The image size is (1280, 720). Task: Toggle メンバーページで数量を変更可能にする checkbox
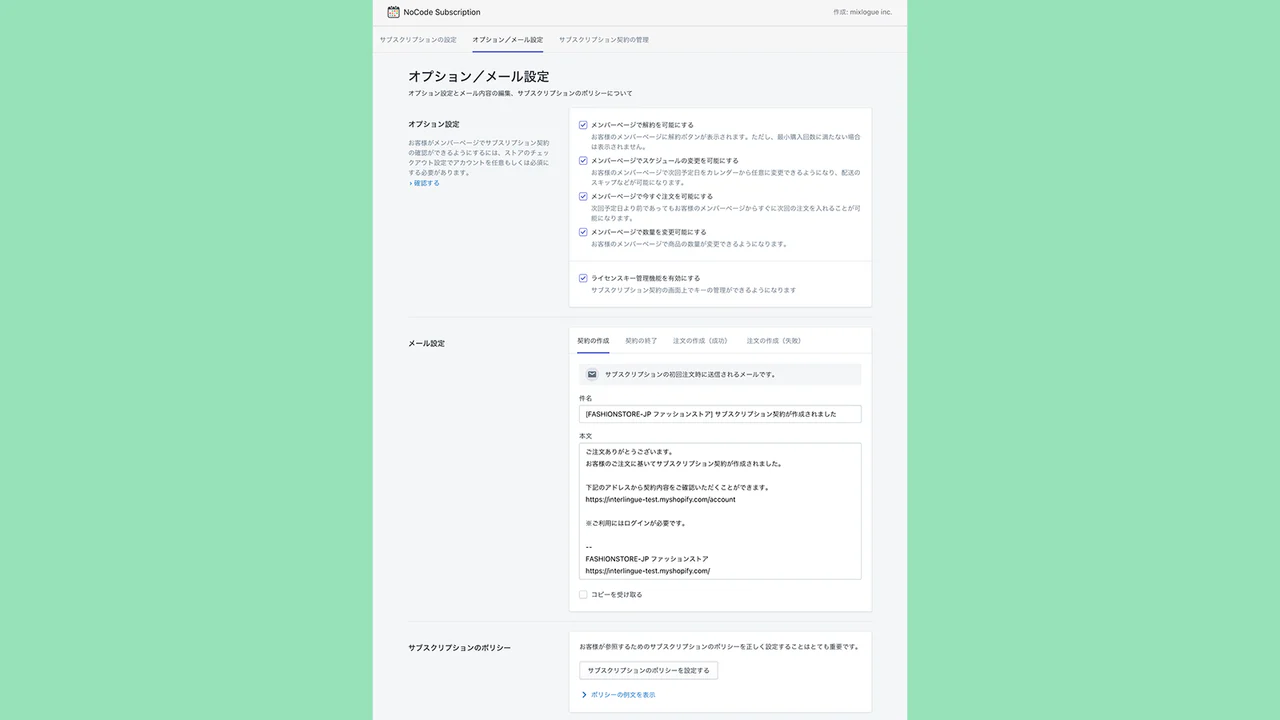(x=583, y=232)
